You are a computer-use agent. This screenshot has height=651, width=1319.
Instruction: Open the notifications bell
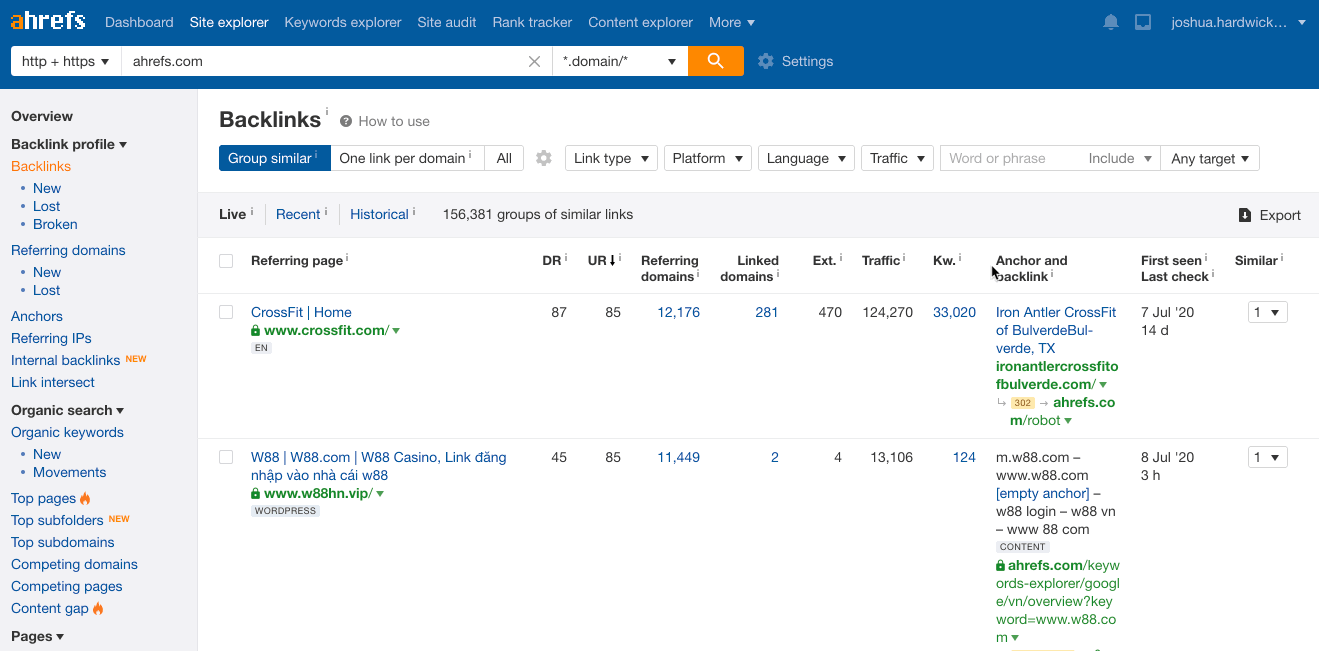tap(1111, 22)
